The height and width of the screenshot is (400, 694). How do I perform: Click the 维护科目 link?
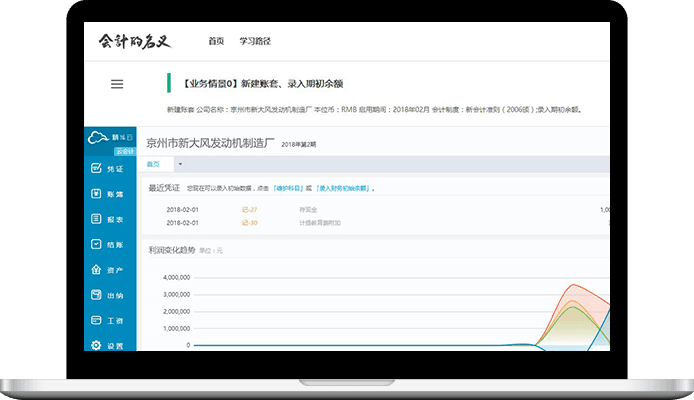pyautogui.click(x=287, y=187)
